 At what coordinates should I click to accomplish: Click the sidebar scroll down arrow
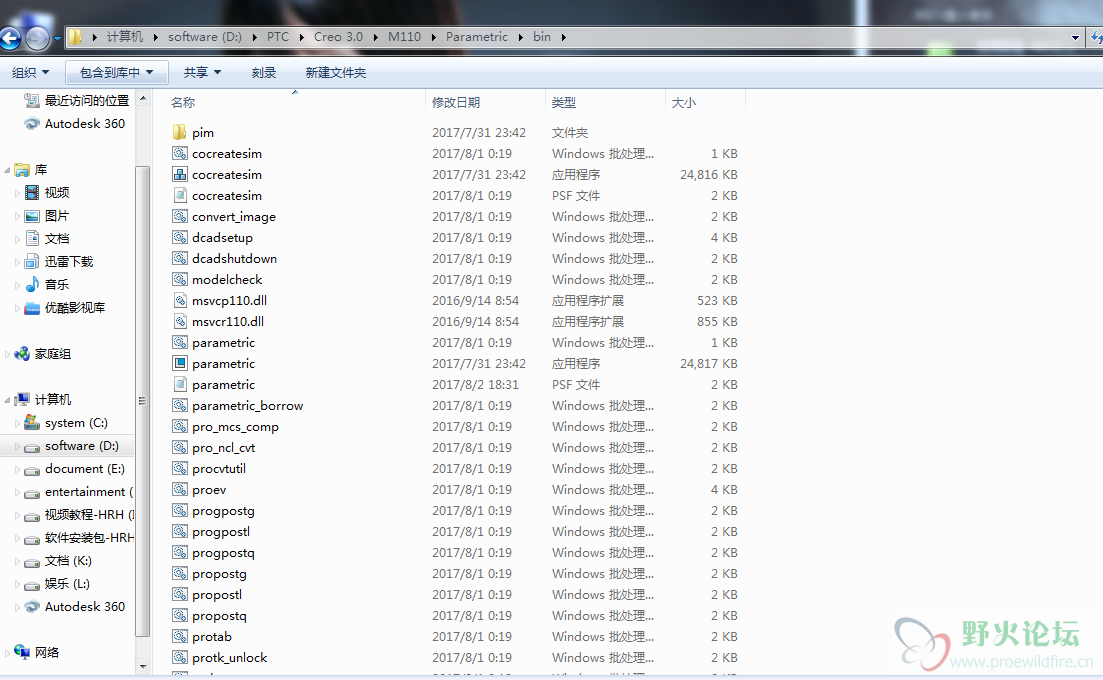tap(143, 666)
